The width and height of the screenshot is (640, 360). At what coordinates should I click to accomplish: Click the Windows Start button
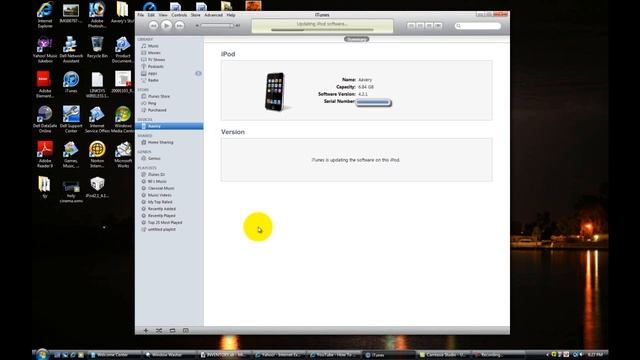[x=42, y=354]
